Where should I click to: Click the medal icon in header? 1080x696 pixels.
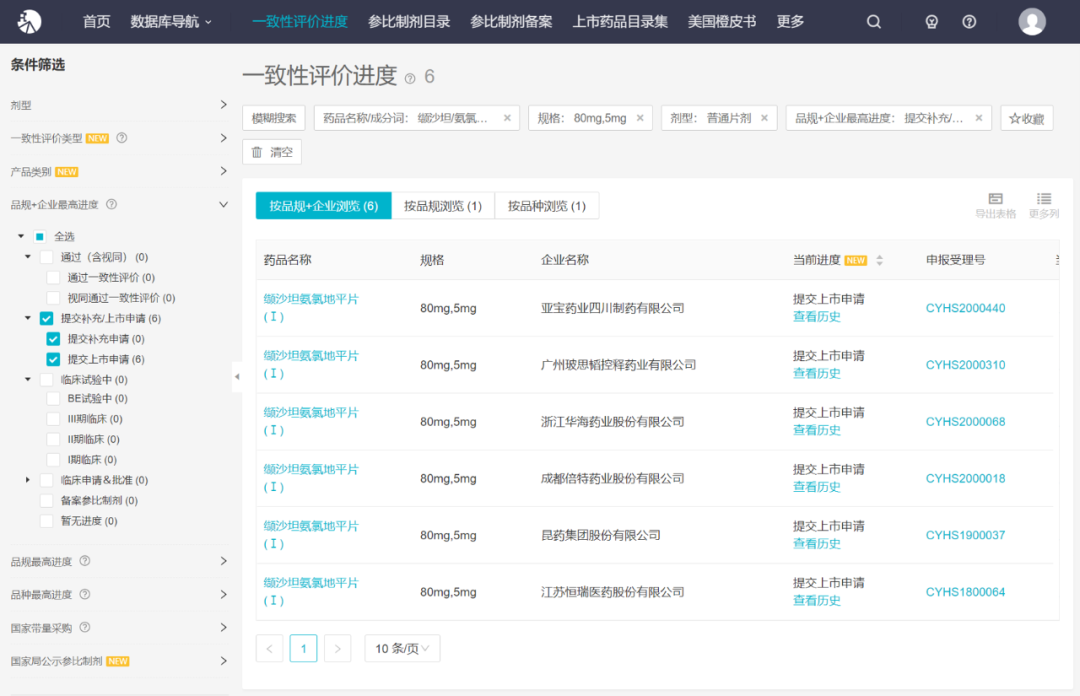(x=931, y=22)
